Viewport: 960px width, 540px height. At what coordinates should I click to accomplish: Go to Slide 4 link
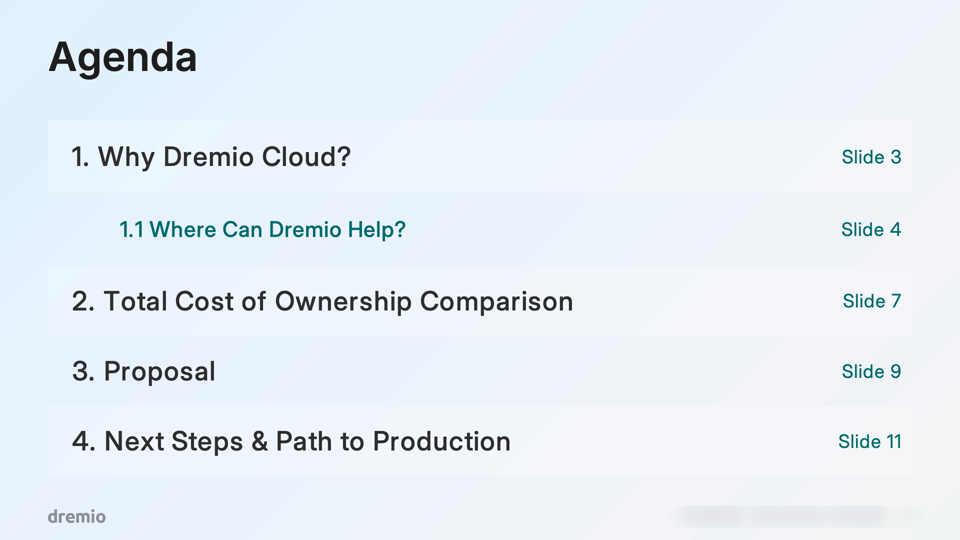(871, 230)
